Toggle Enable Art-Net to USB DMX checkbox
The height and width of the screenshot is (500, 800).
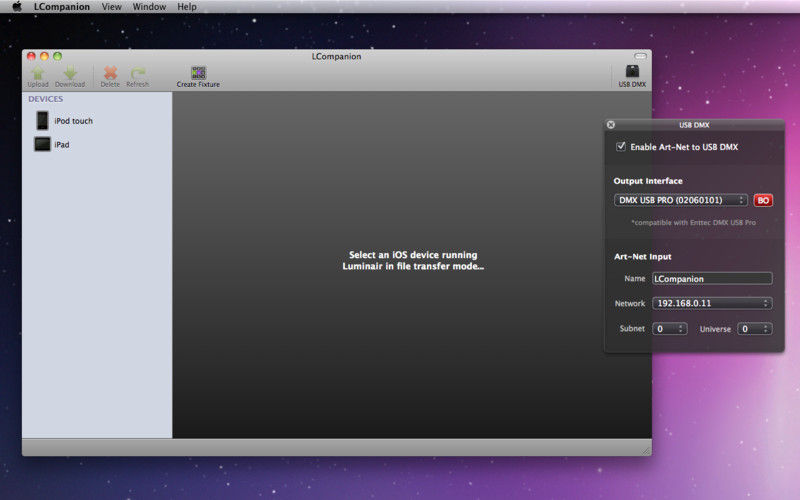pyautogui.click(x=621, y=147)
